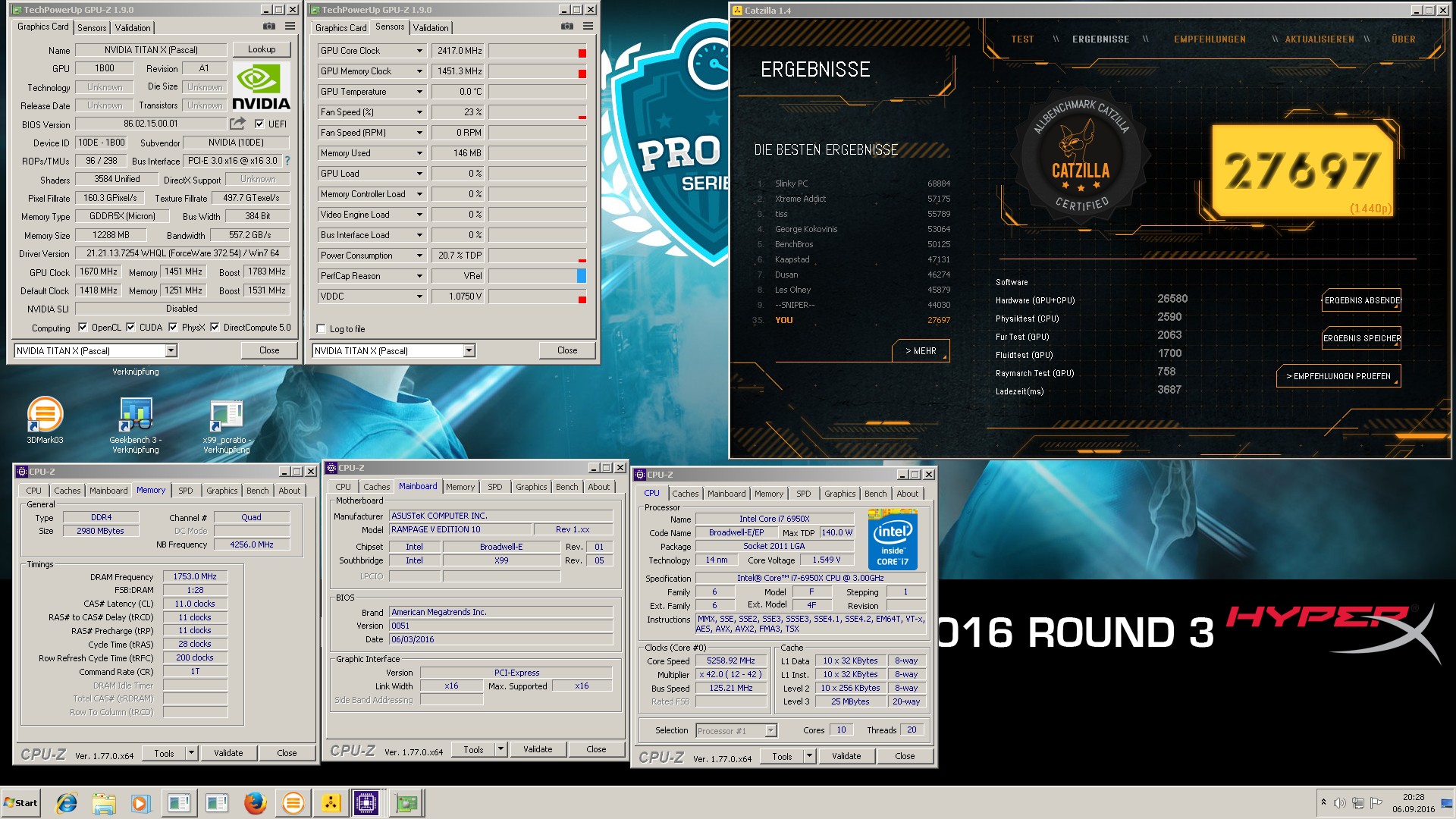Open the Windows Start button
The width and height of the screenshot is (1456, 819).
tap(21, 803)
